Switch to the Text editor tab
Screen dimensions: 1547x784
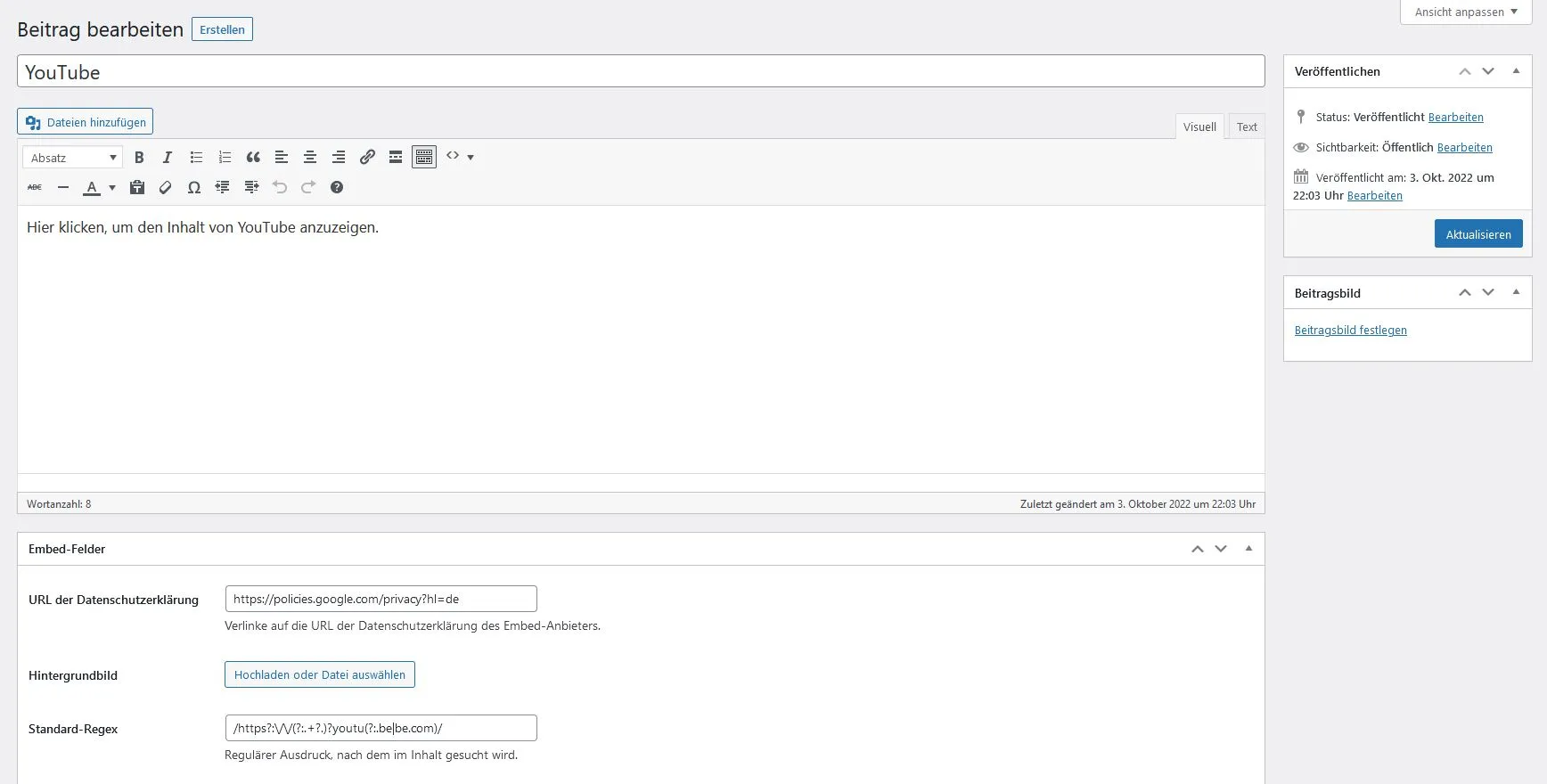coord(1247,127)
